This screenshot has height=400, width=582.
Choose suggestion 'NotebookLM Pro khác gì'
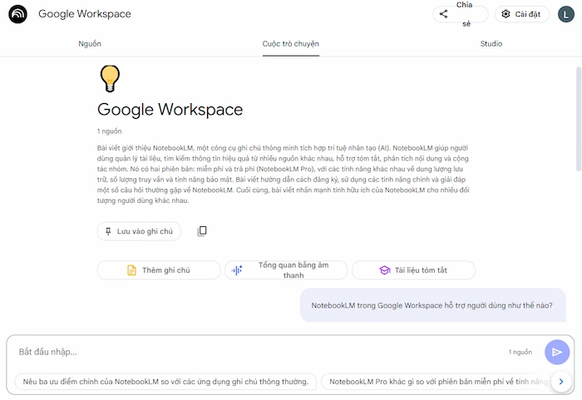(436, 381)
